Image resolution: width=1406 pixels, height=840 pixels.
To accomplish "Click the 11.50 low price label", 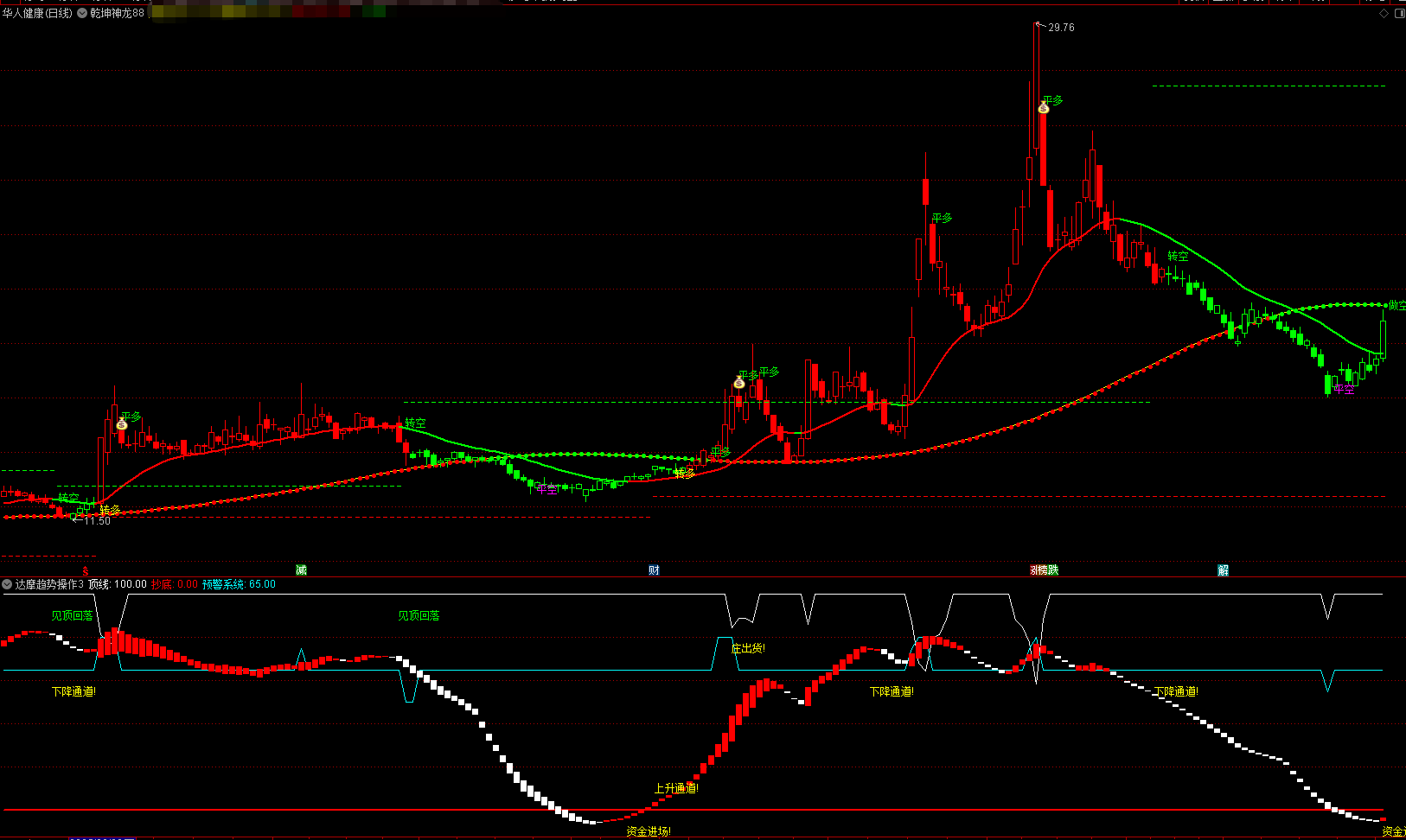I will (97, 521).
